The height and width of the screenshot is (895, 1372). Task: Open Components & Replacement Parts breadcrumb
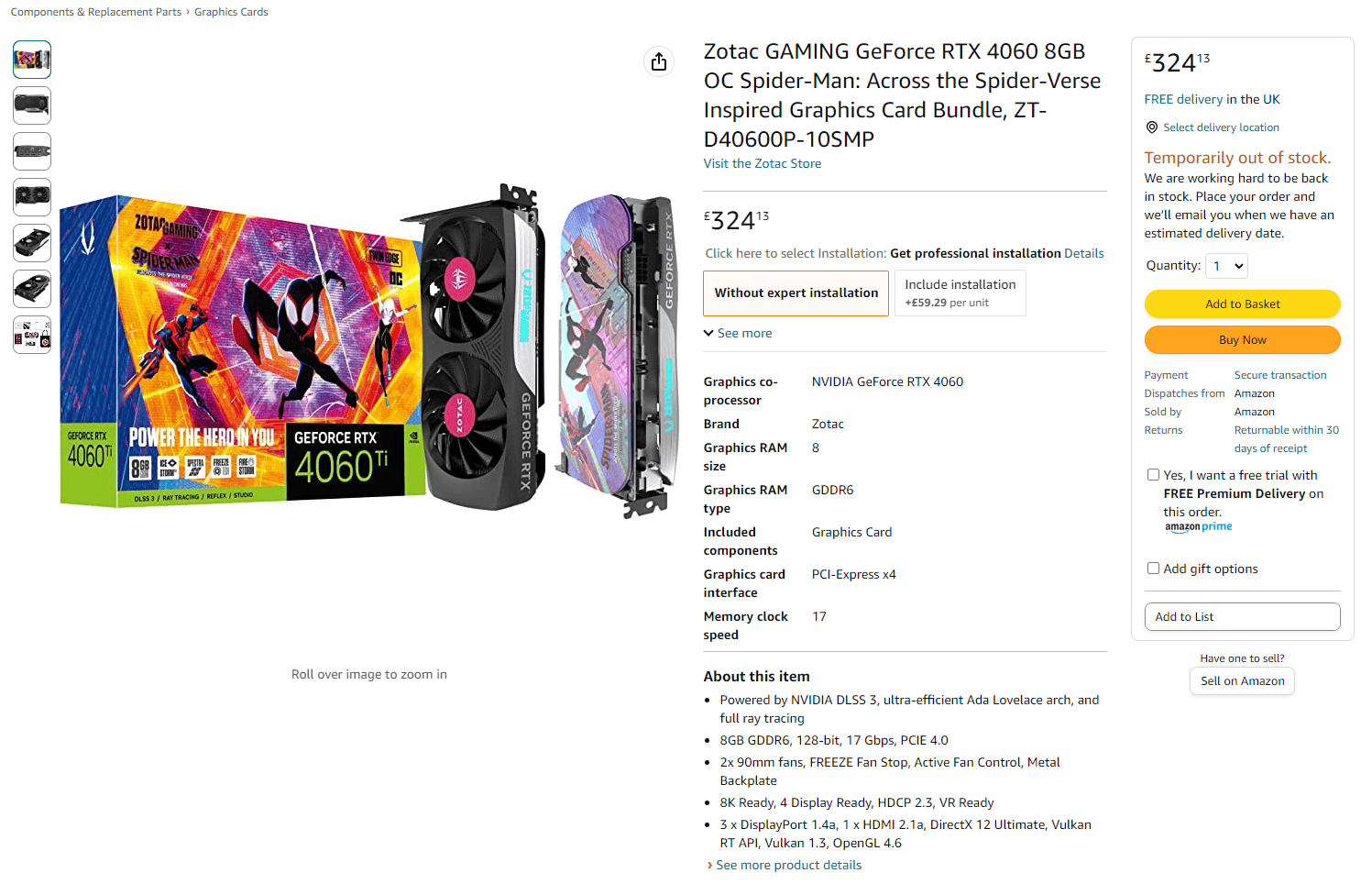(96, 12)
